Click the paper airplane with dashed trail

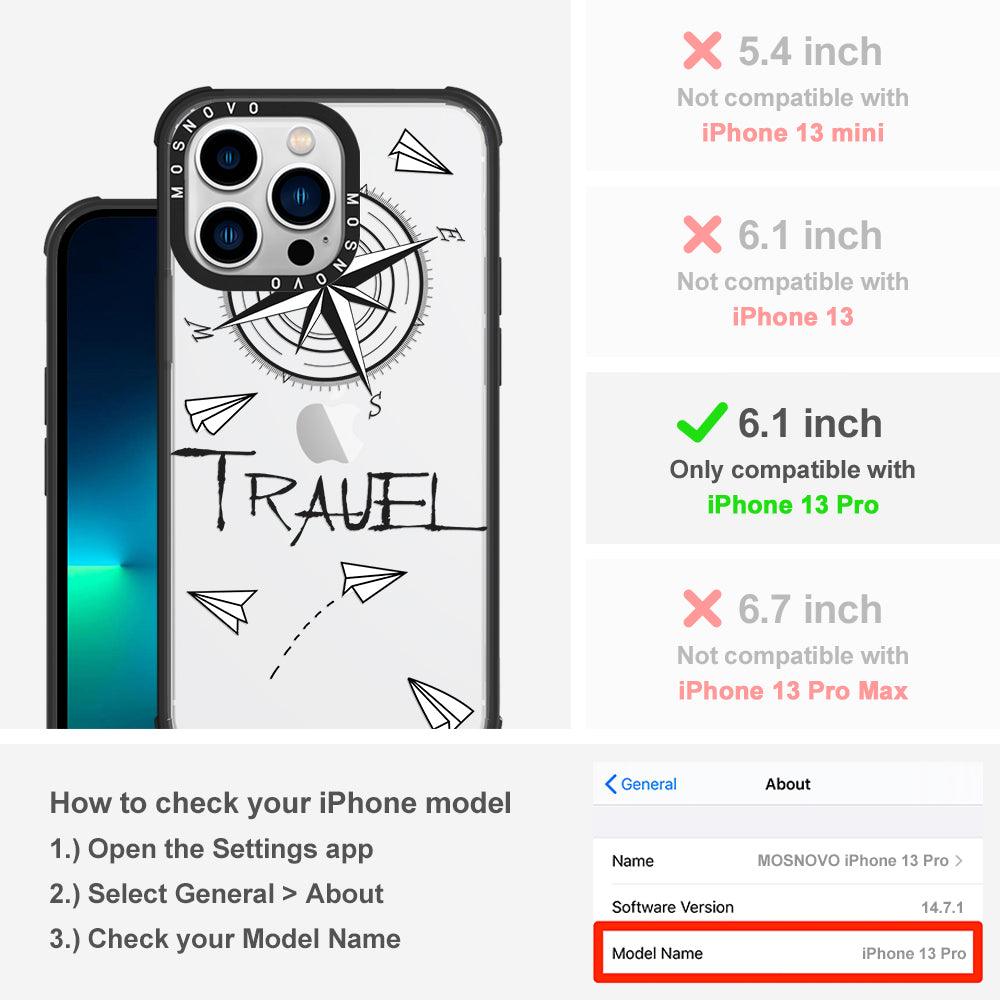point(372,580)
